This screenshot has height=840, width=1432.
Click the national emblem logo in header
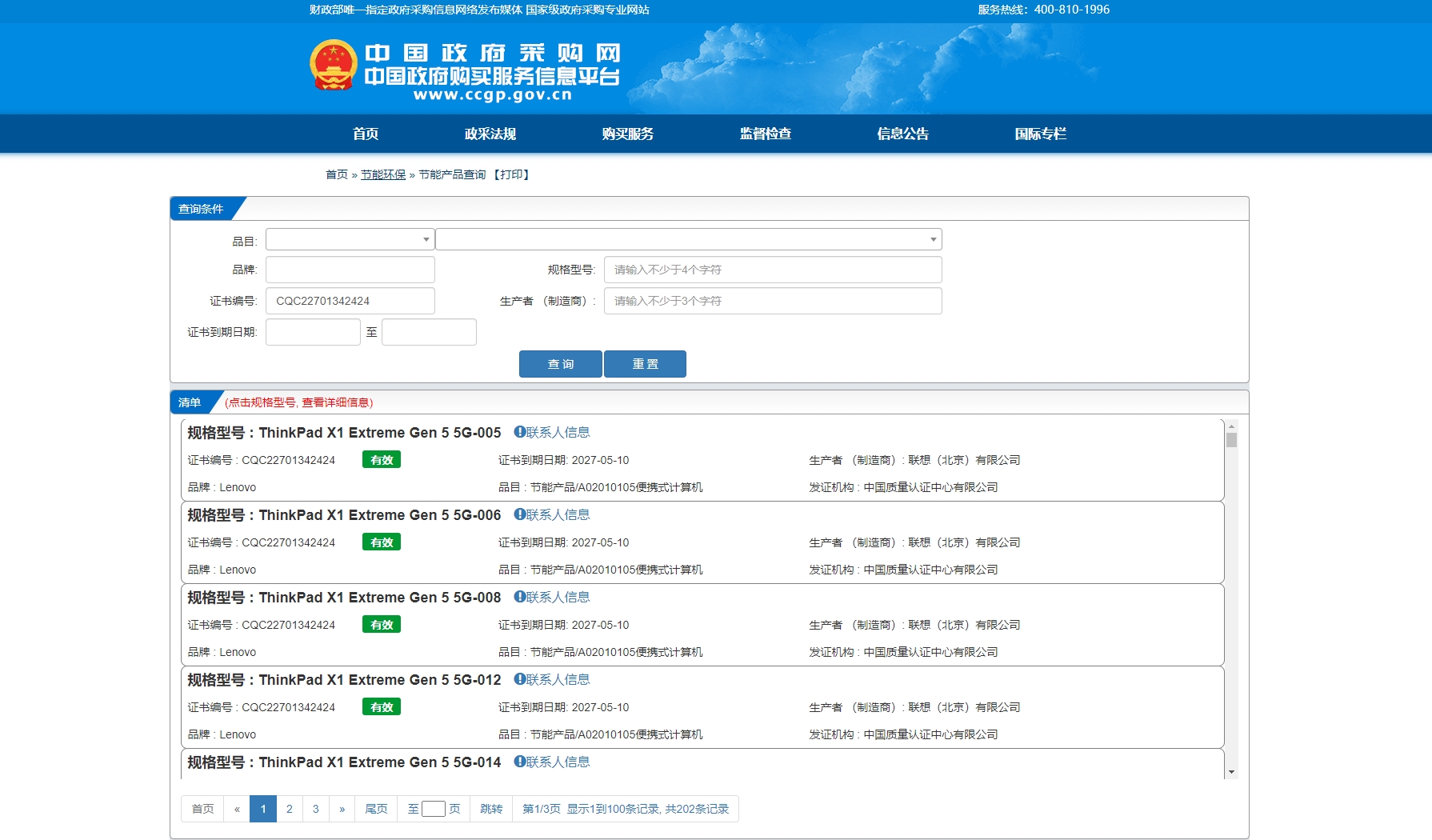click(333, 65)
